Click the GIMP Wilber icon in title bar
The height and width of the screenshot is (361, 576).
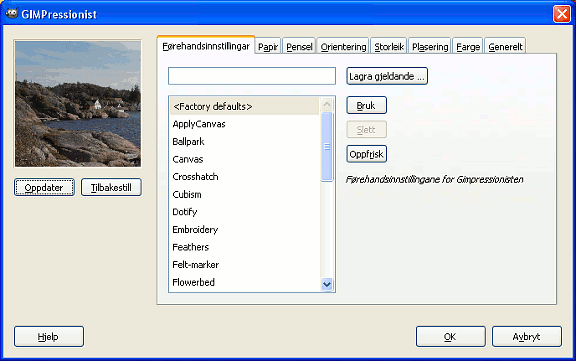12,14
